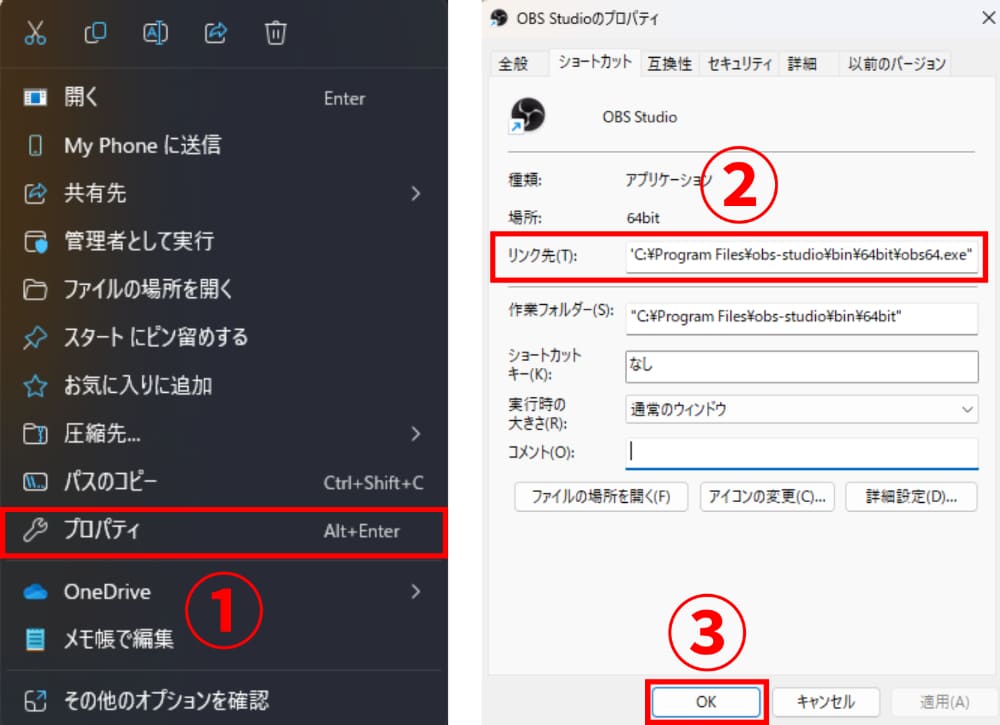The height and width of the screenshot is (725, 1000).
Task: Expand the 共有先 chevron arrow
Action: [416, 193]
